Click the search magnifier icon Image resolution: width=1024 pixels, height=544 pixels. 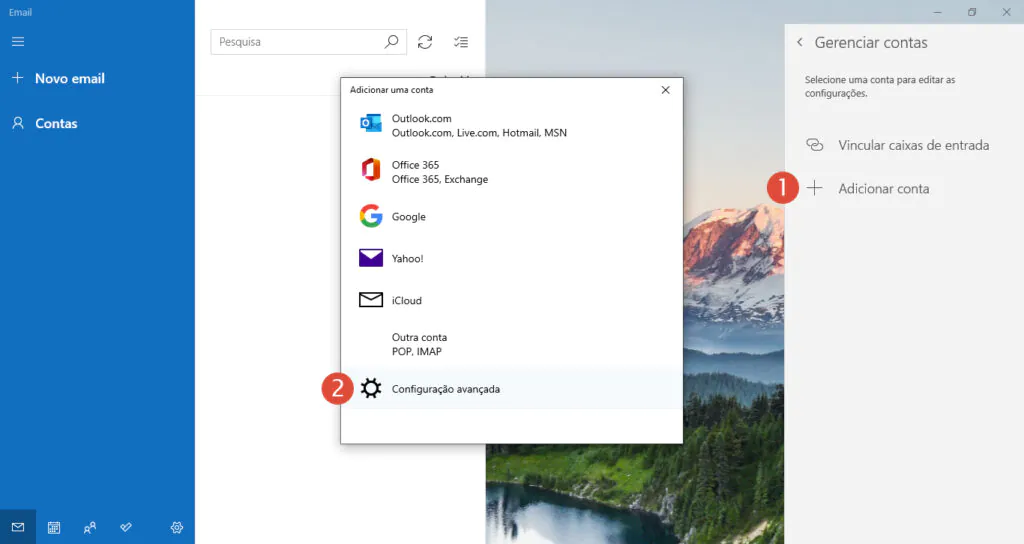(x=391, y=42)
